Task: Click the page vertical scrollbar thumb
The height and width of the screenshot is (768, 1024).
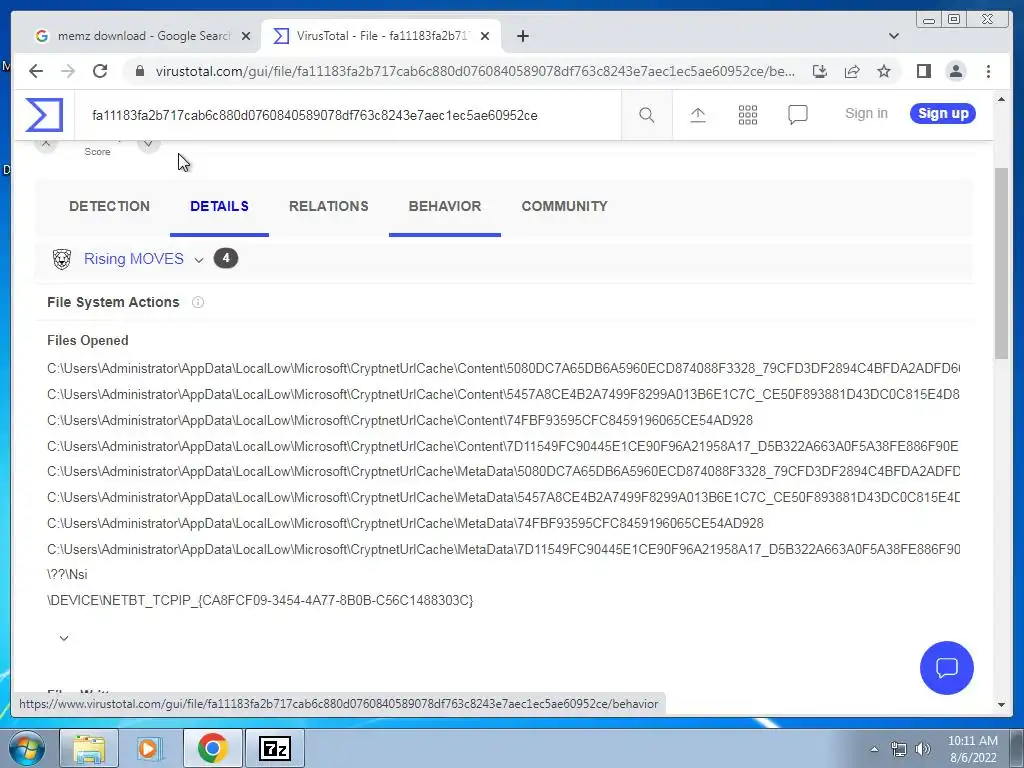Action: coord(1002,263)
